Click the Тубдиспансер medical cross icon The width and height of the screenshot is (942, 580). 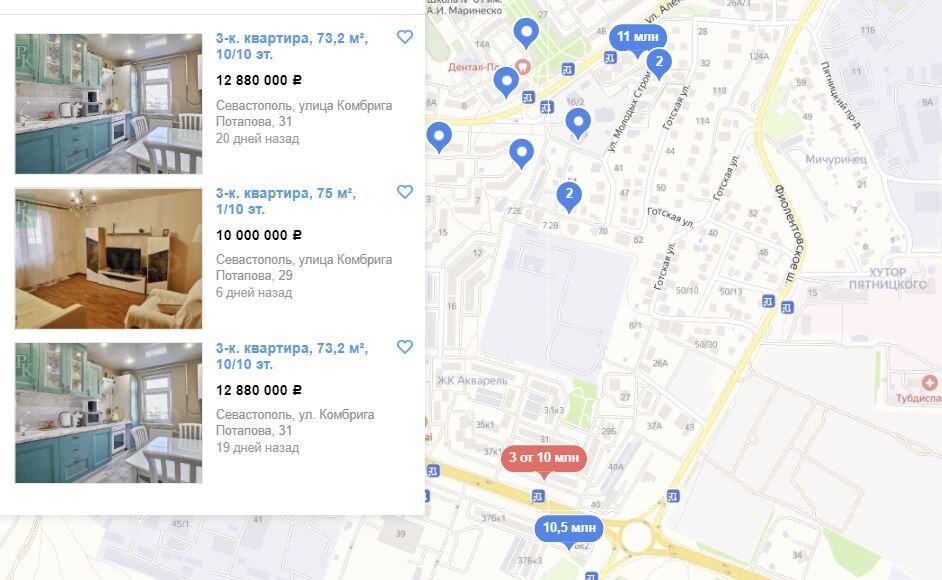coord(929,382)
